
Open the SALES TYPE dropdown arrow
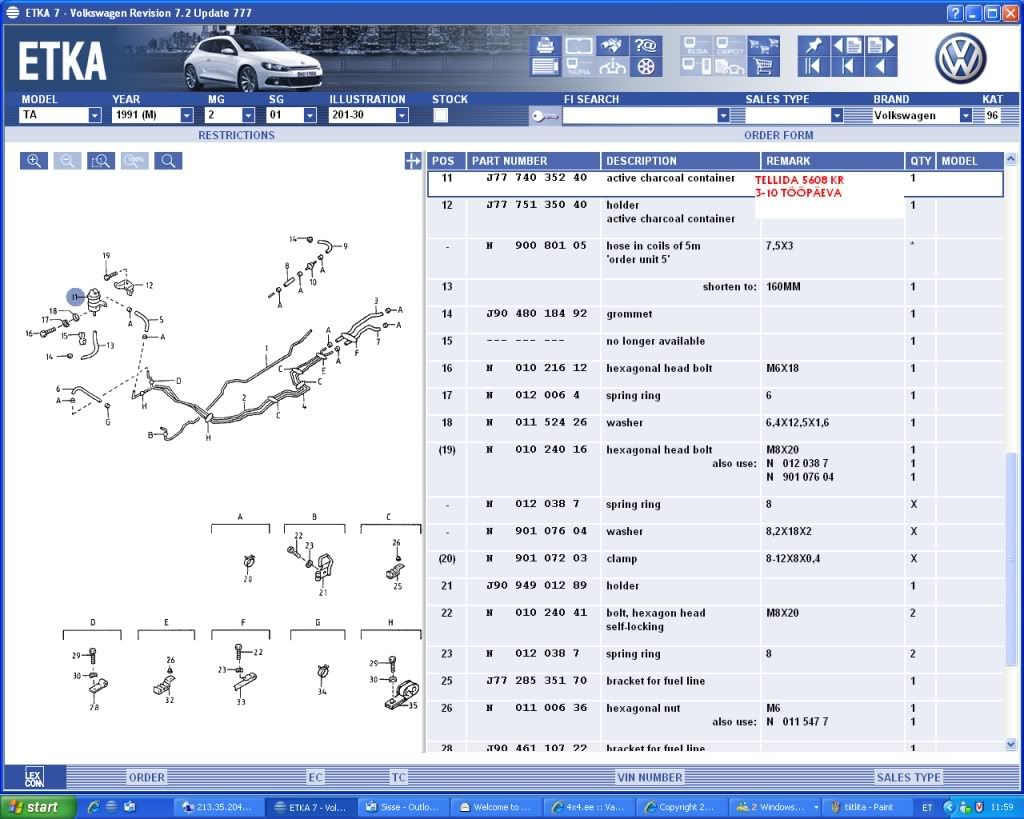click(837, 115)
